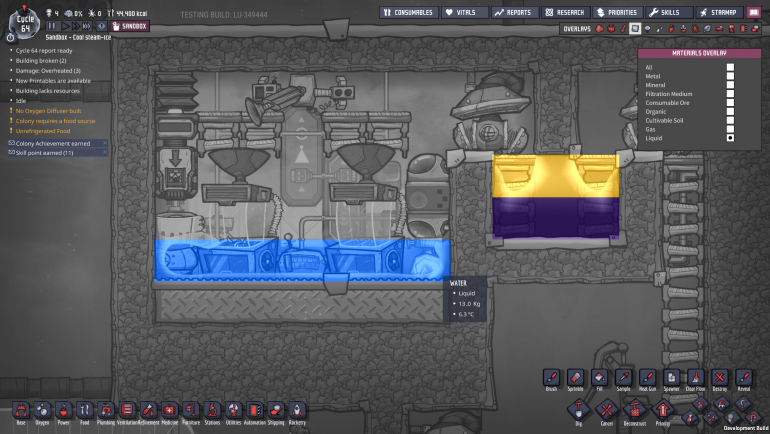Select the Dig tool
The height and width of the screenshot is (434, 770).
[x=578, y=410]
